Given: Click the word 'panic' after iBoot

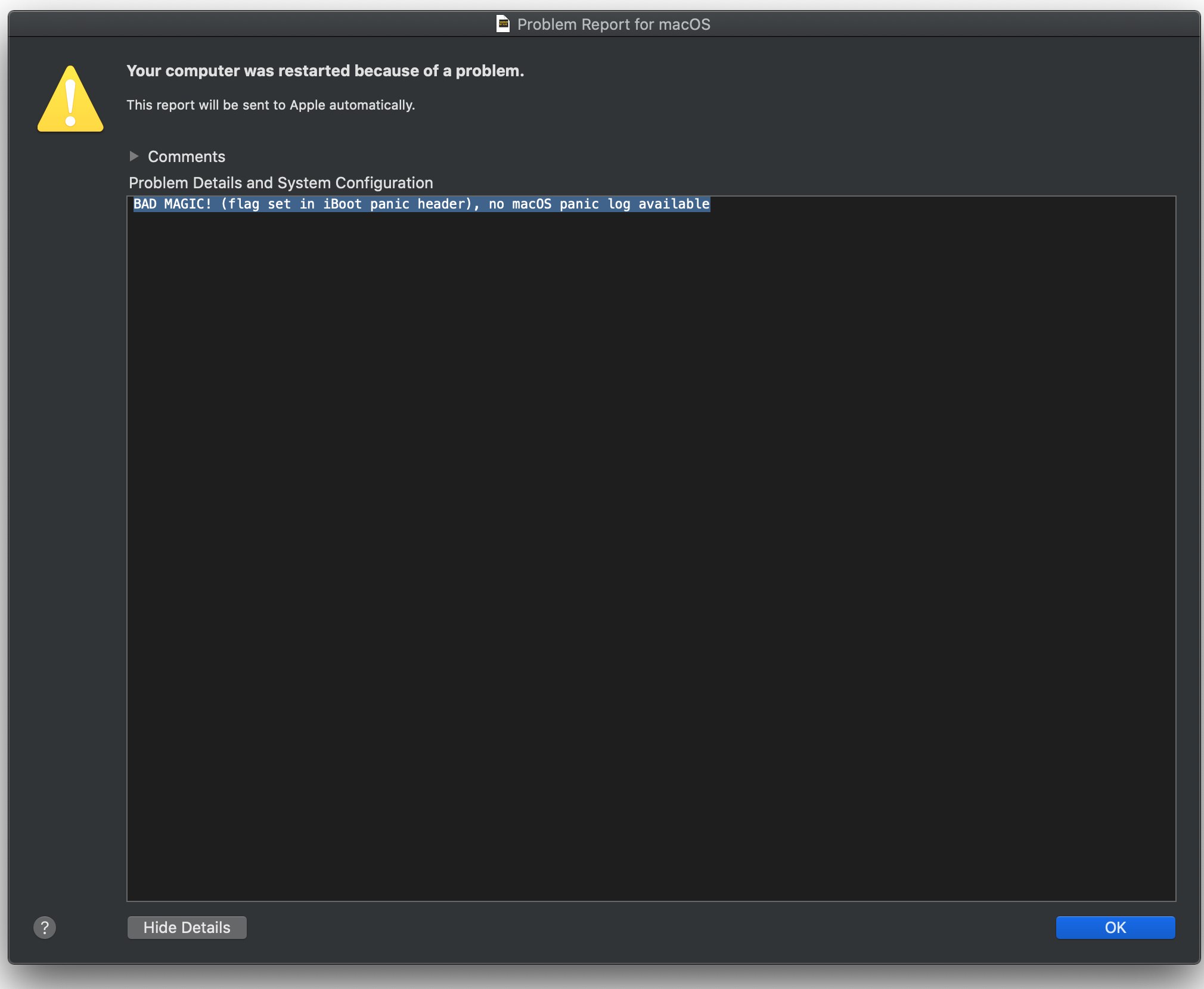Looking at the screenshot, I should 390,204.
